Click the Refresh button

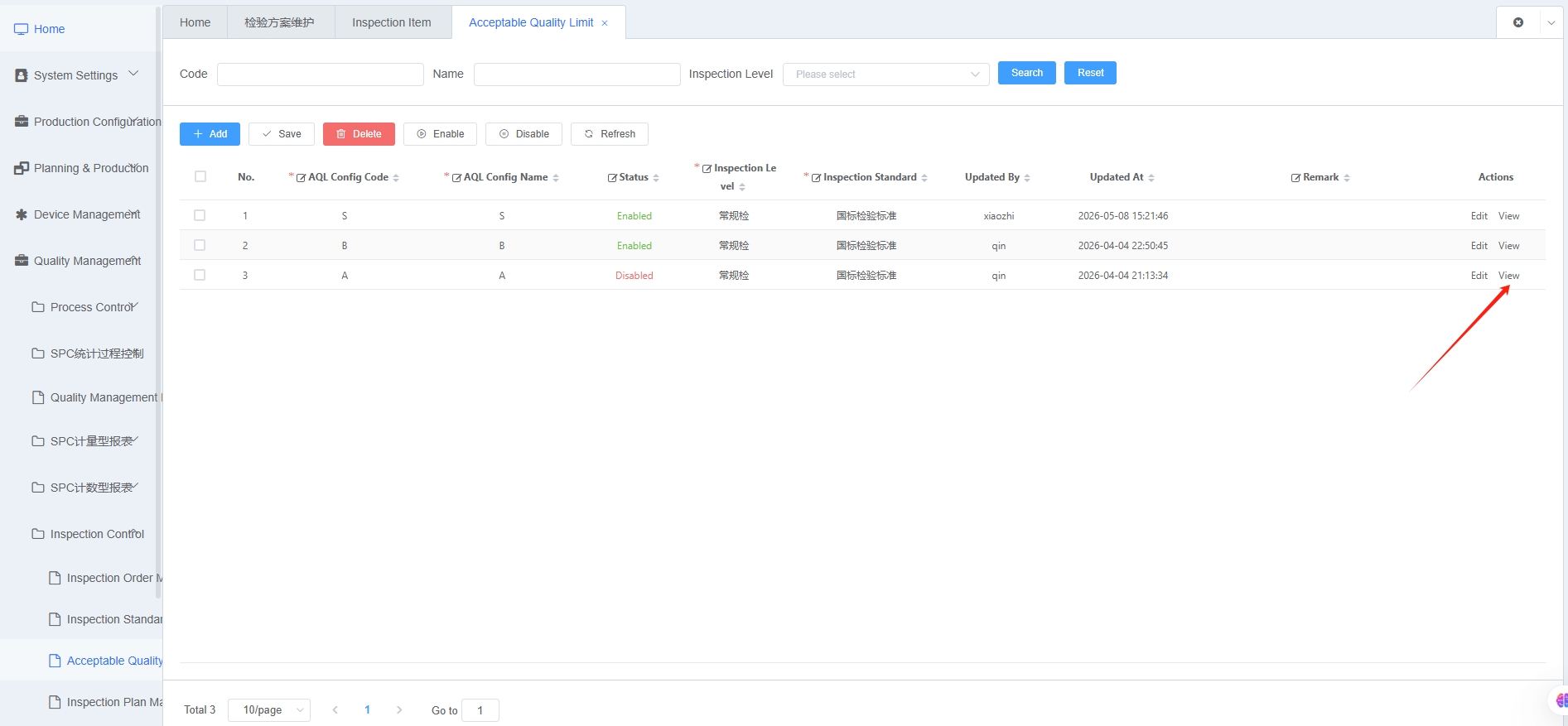[610, 134]
